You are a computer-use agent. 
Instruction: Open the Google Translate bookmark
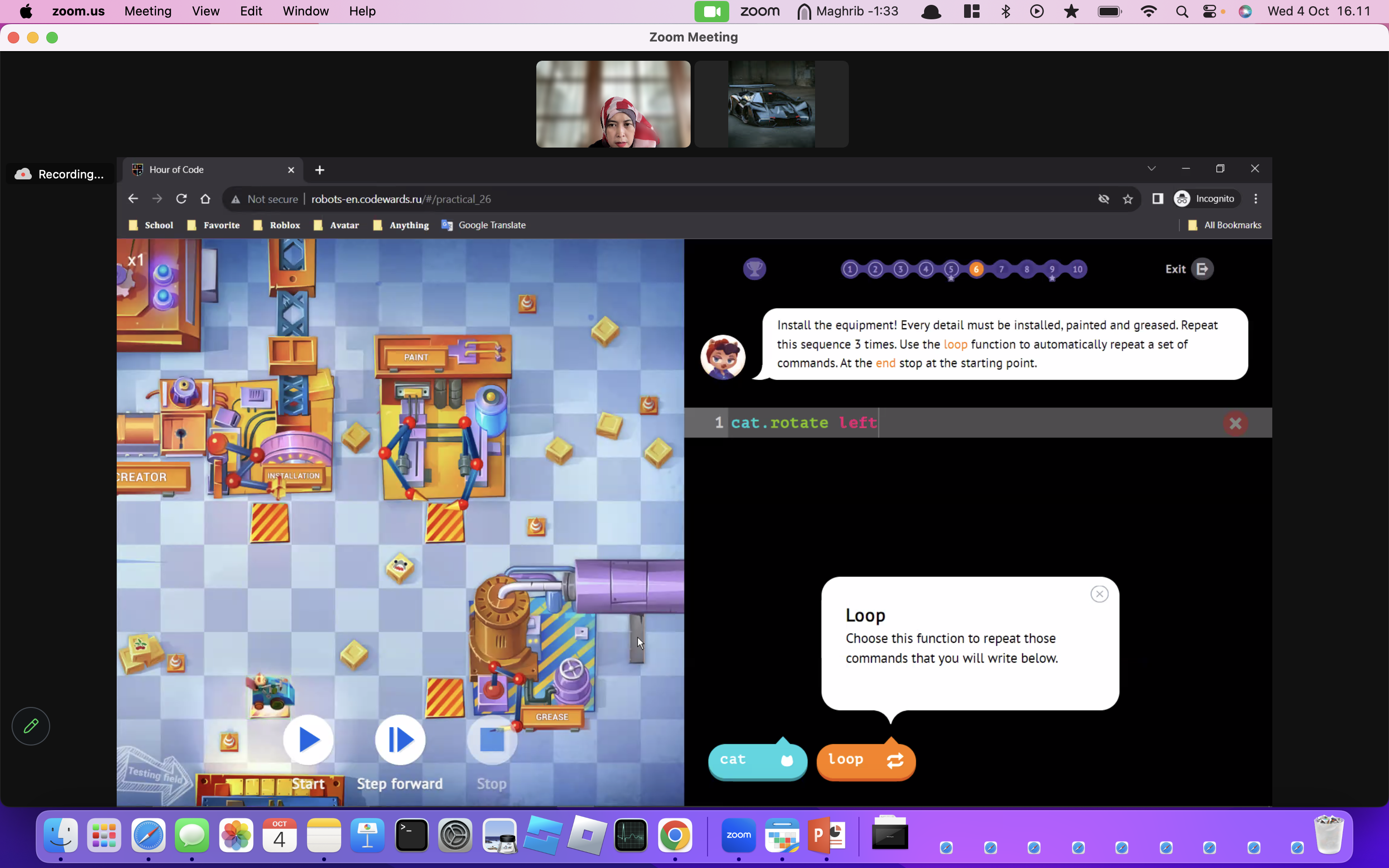click(483, 225)
